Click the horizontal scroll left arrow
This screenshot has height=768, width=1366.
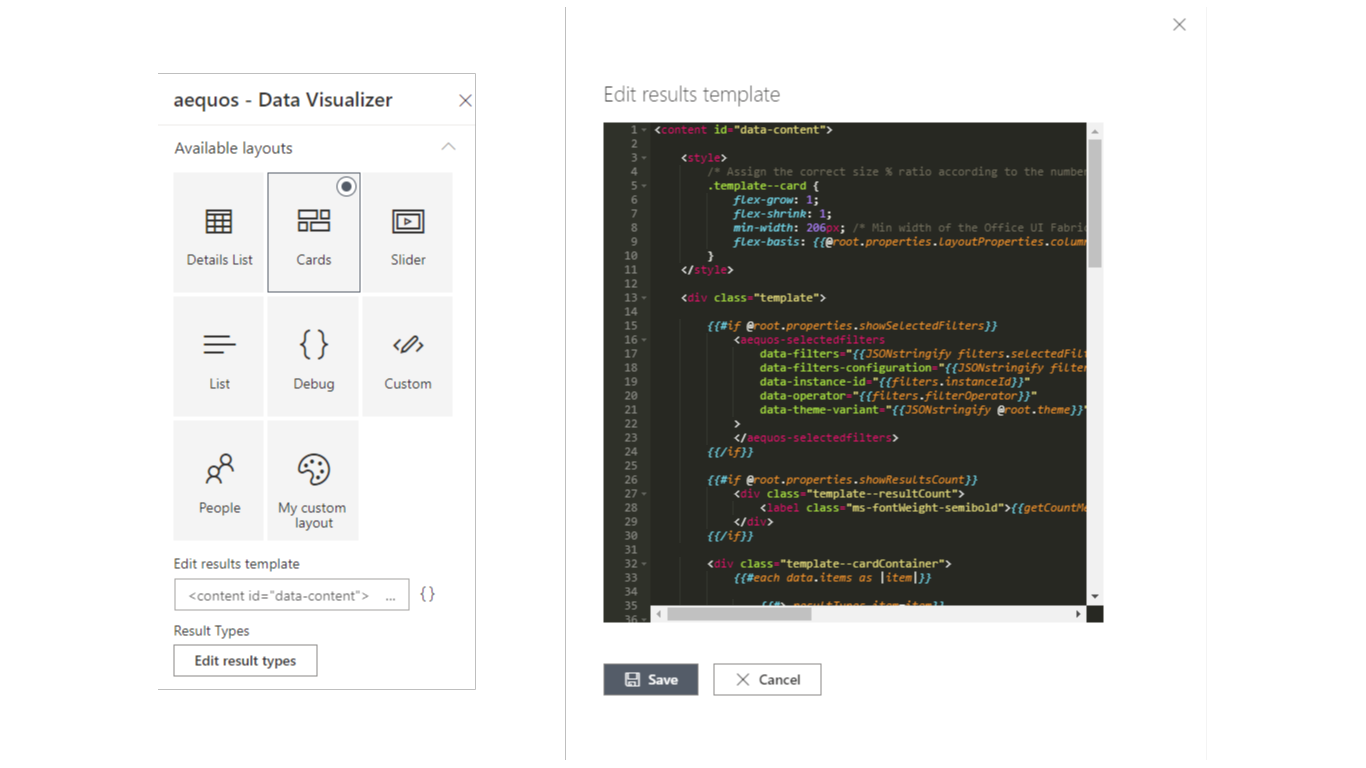coord(658,614)
